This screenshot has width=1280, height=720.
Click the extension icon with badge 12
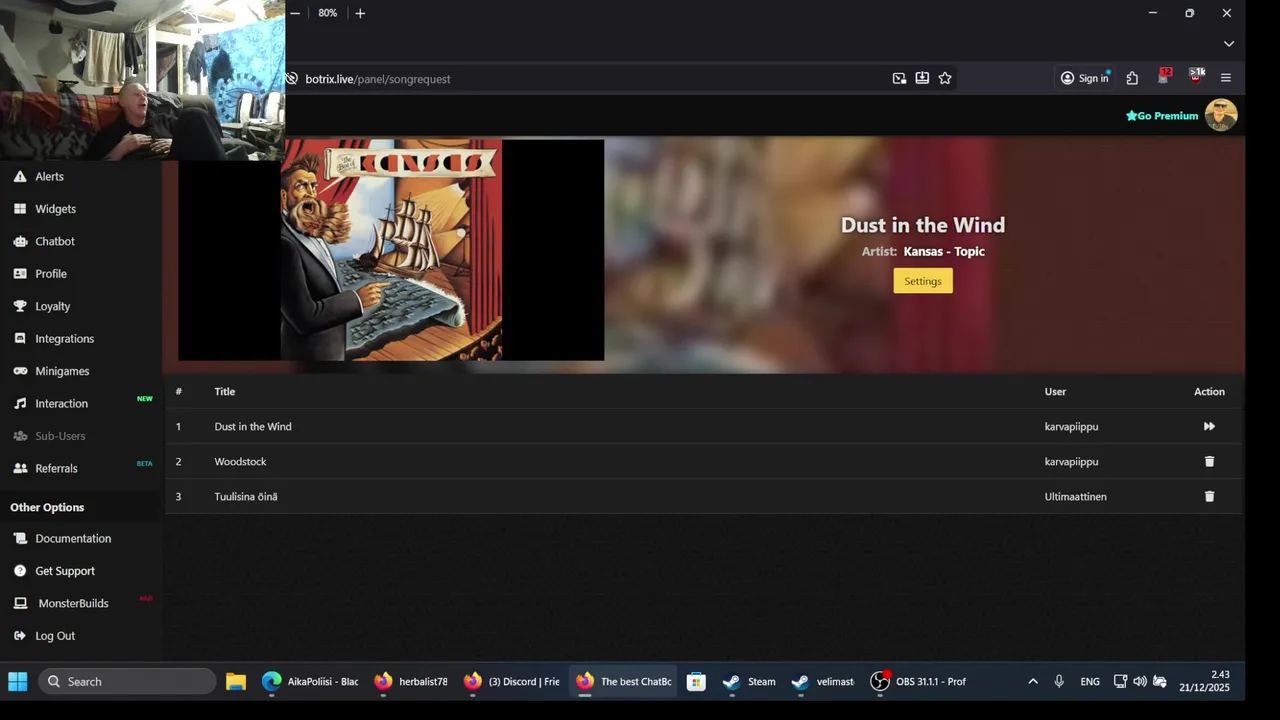point(1164,76)
